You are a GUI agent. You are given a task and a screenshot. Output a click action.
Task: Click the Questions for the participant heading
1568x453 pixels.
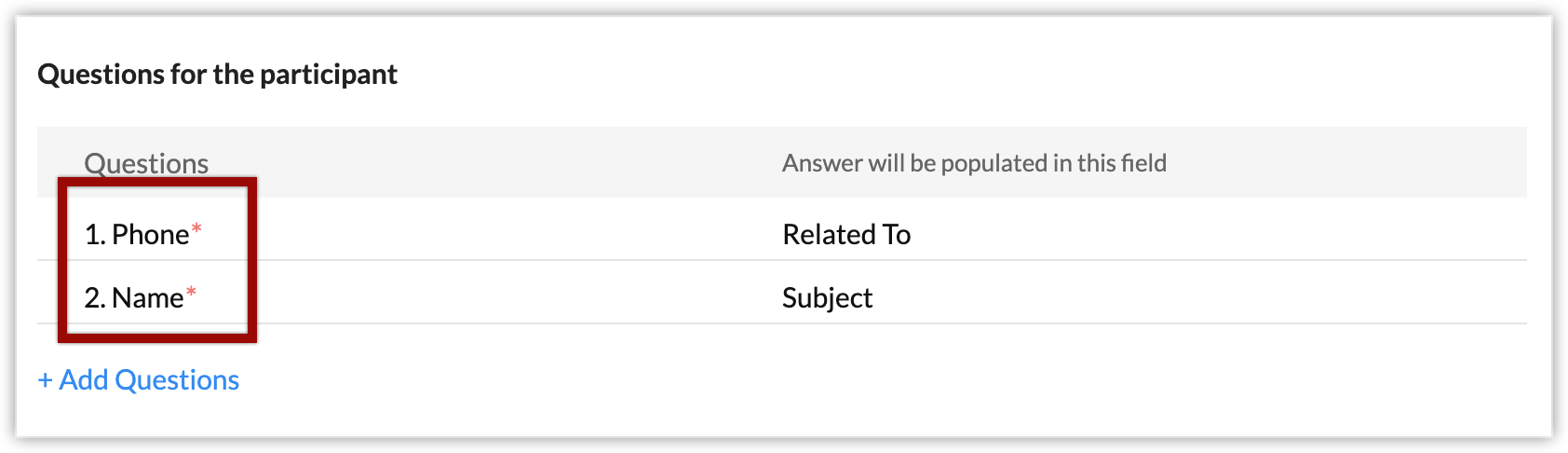point(217,75)
